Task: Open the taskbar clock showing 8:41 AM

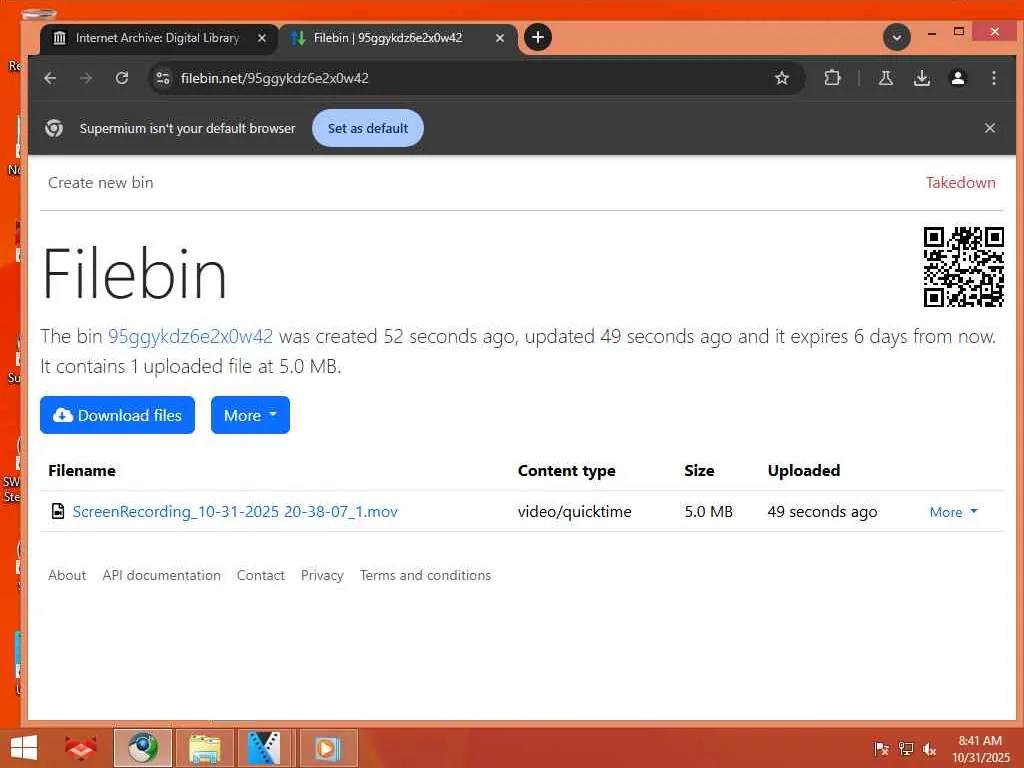Action: pyautogui.click(x=980, y=749)
